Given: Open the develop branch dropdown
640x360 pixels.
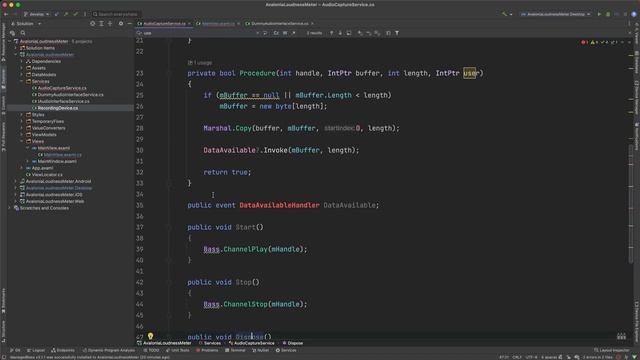Looking at the screenshot, I should coord(36,14).
